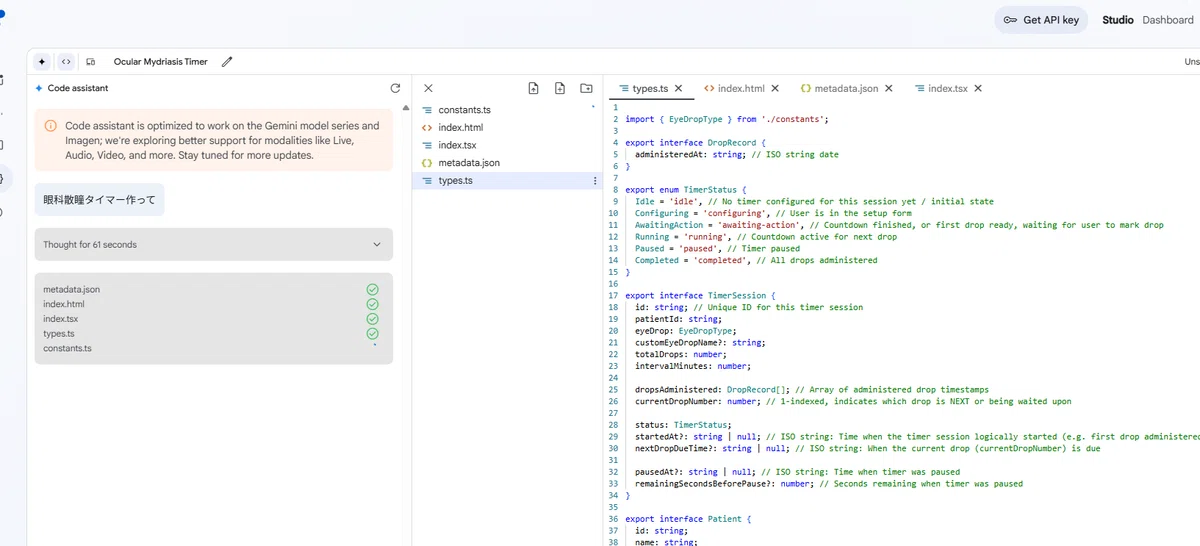Click the key icon in Get API key
Viewport: 1200px width, 546px height.
1009,20
